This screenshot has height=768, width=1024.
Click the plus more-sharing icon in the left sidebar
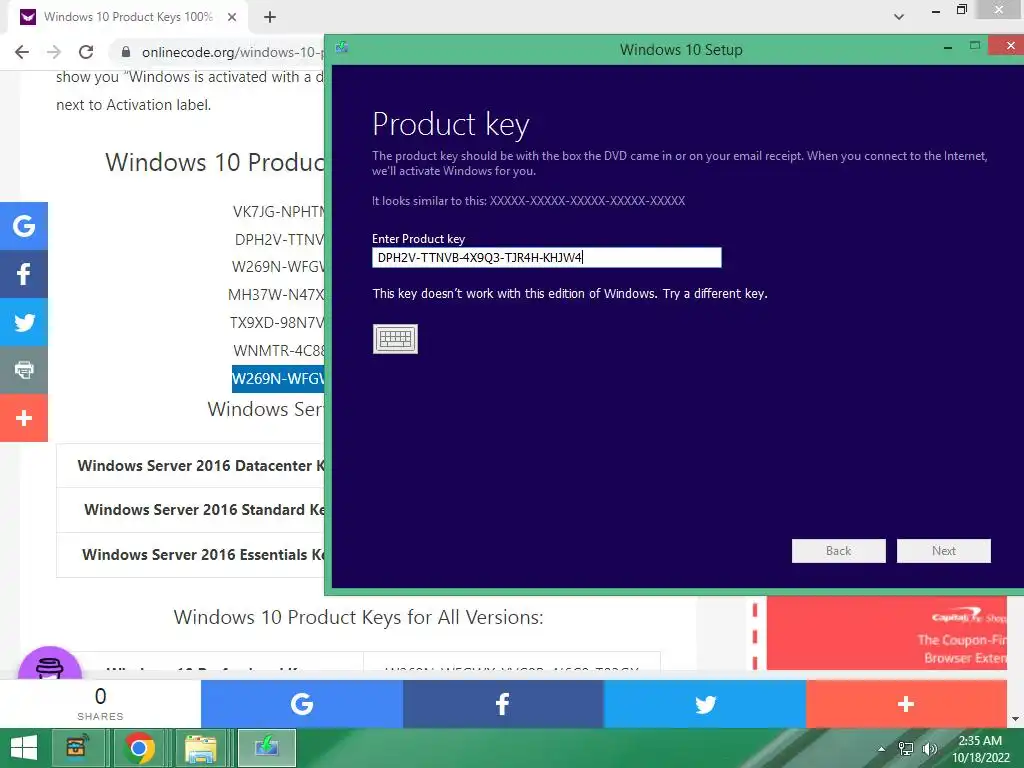point(24,418)
